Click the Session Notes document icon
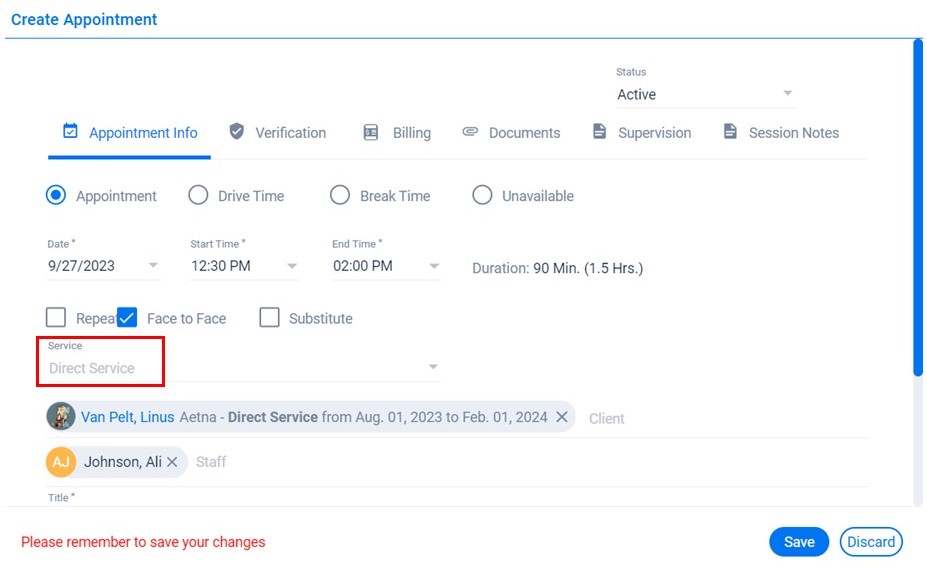 [x=730, y=132]
